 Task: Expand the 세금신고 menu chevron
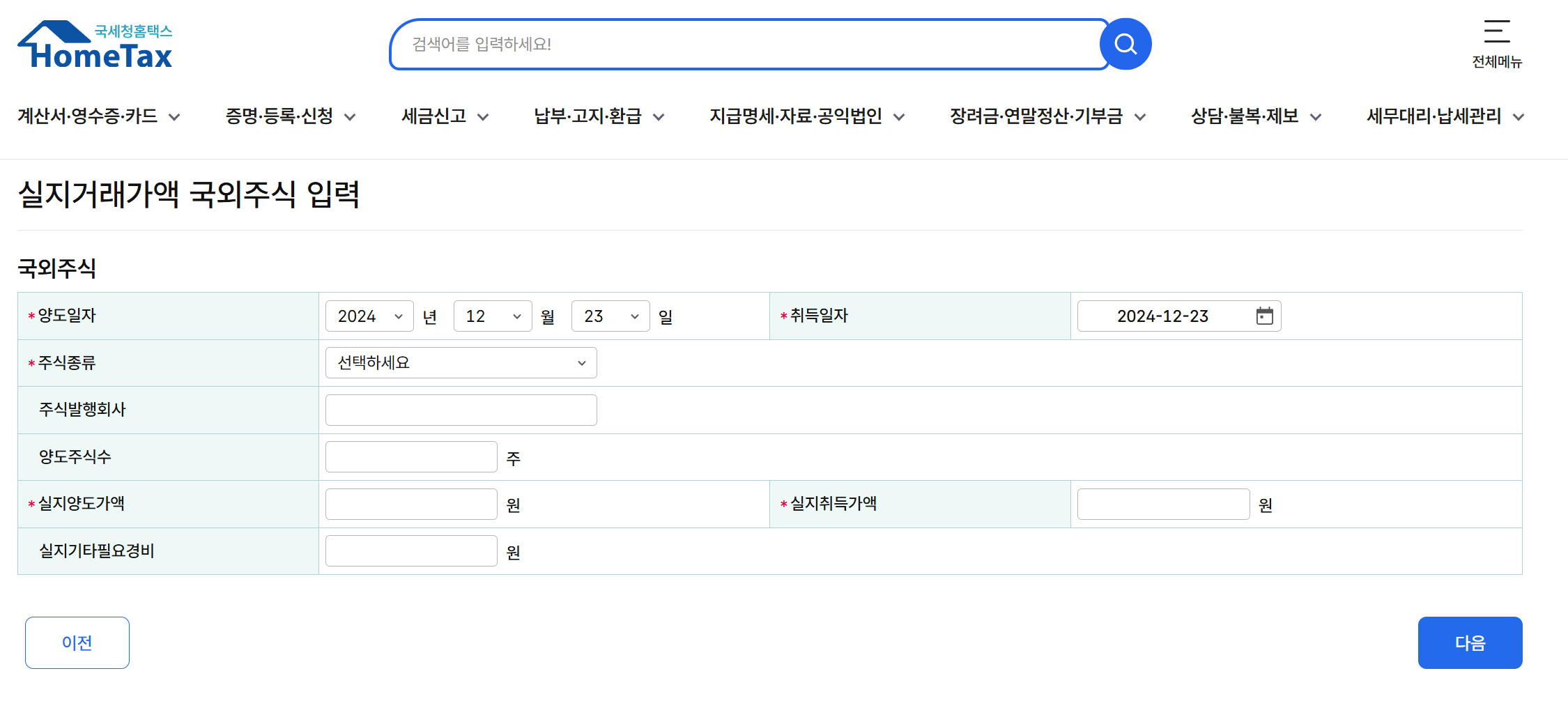[484, 117]
